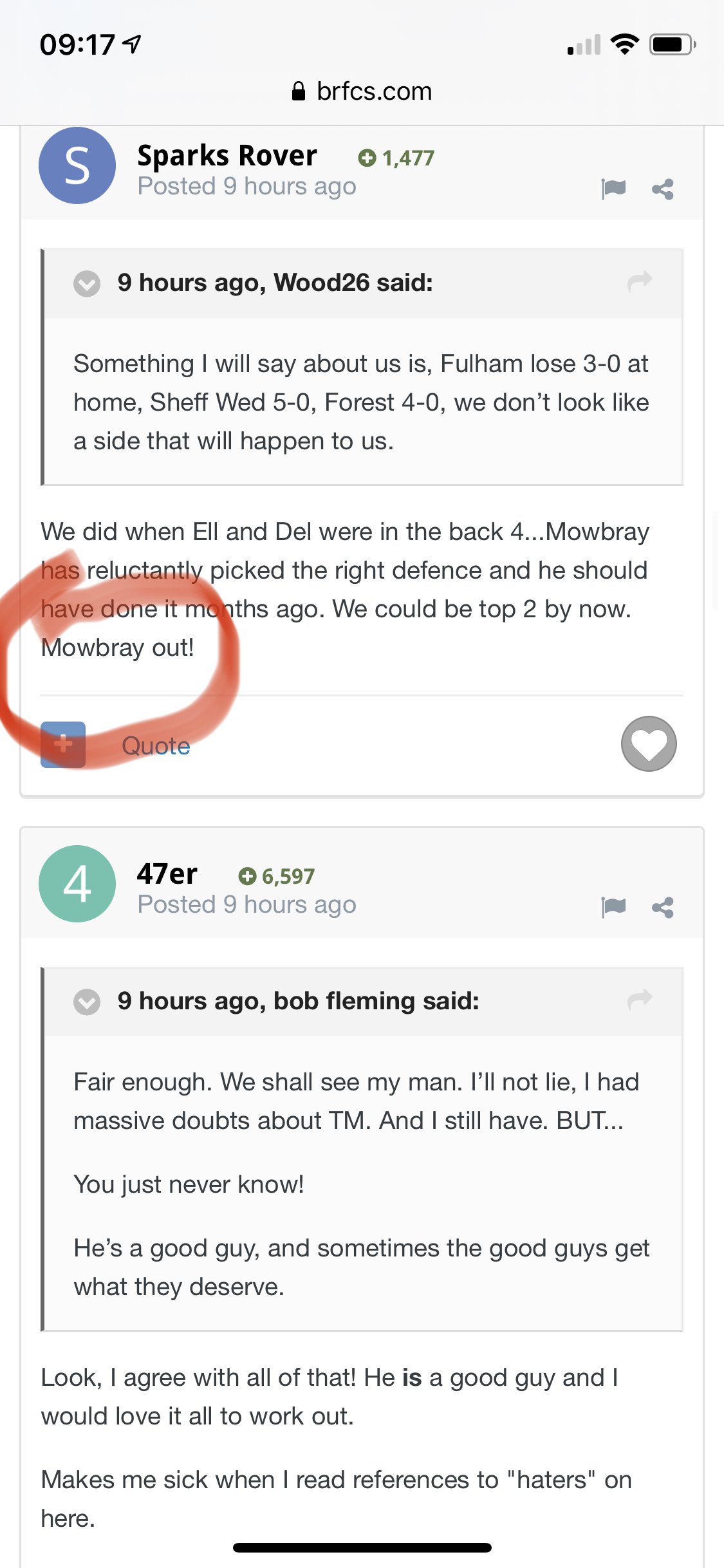Tap 47er's green avatar
This screenshot has width=724, height=1568.
pyautogui.click(x=77, y=884)
